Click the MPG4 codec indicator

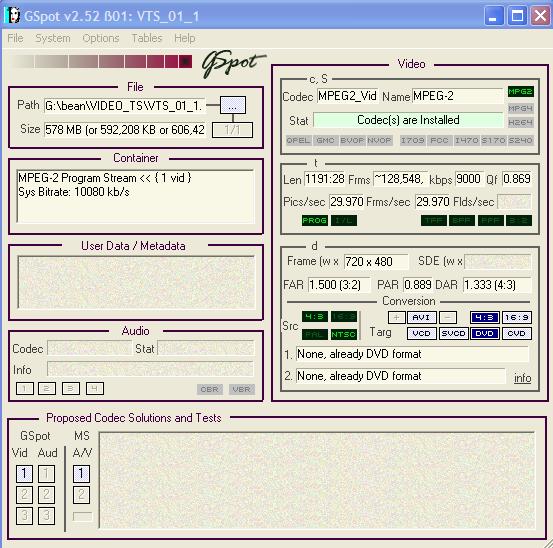(x=521, y=108)
